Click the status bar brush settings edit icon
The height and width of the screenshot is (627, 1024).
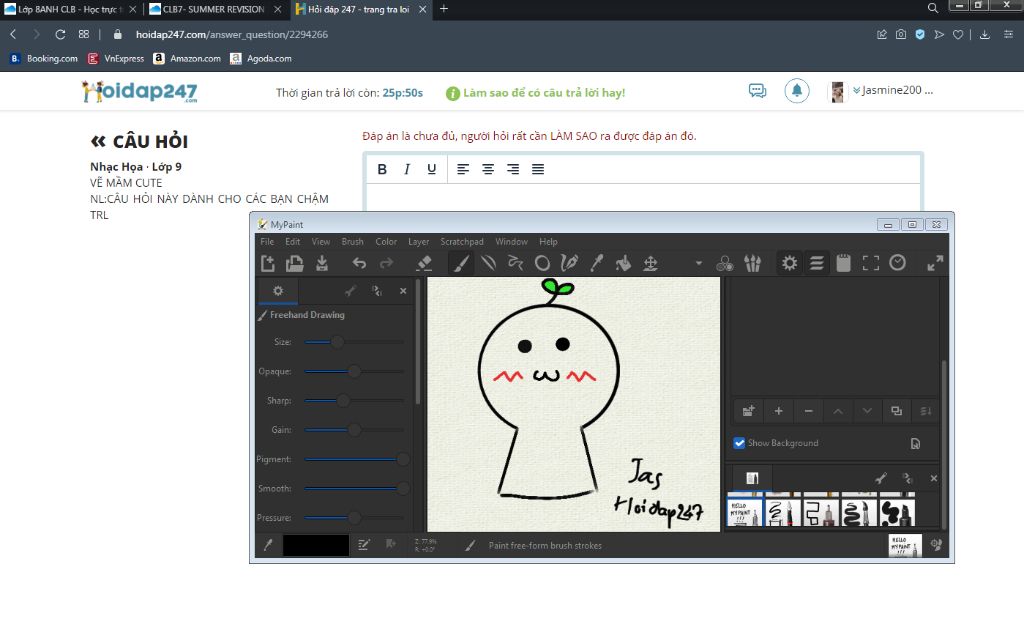(x=364, y=545)
